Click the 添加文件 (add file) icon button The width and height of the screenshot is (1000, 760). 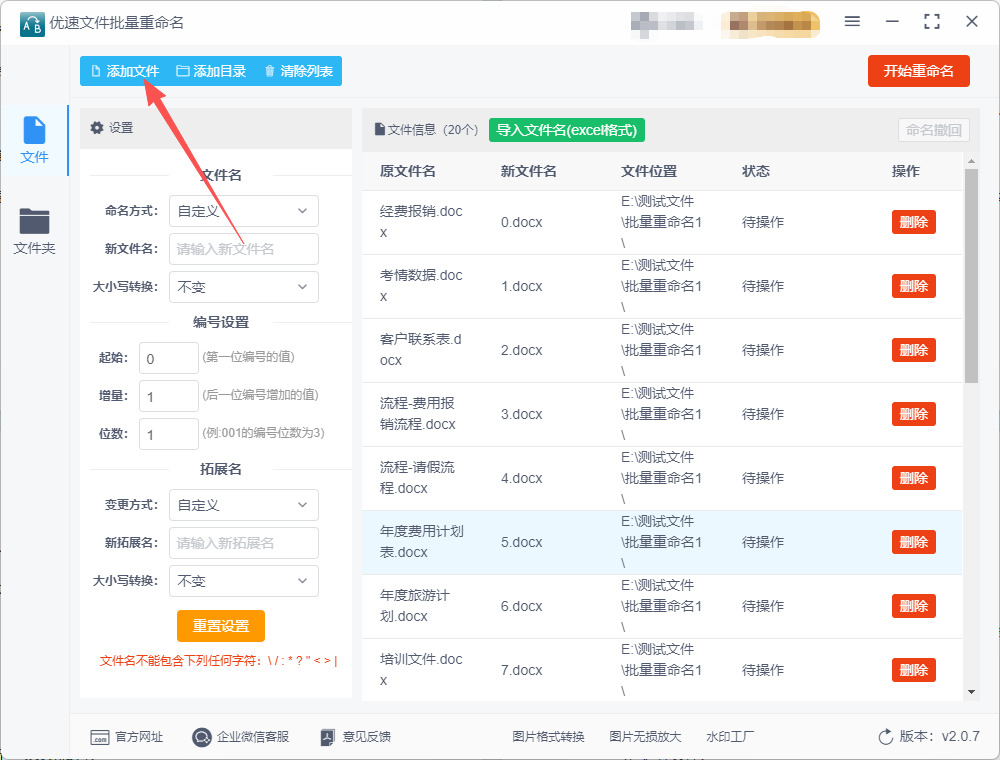pos(96,71)
